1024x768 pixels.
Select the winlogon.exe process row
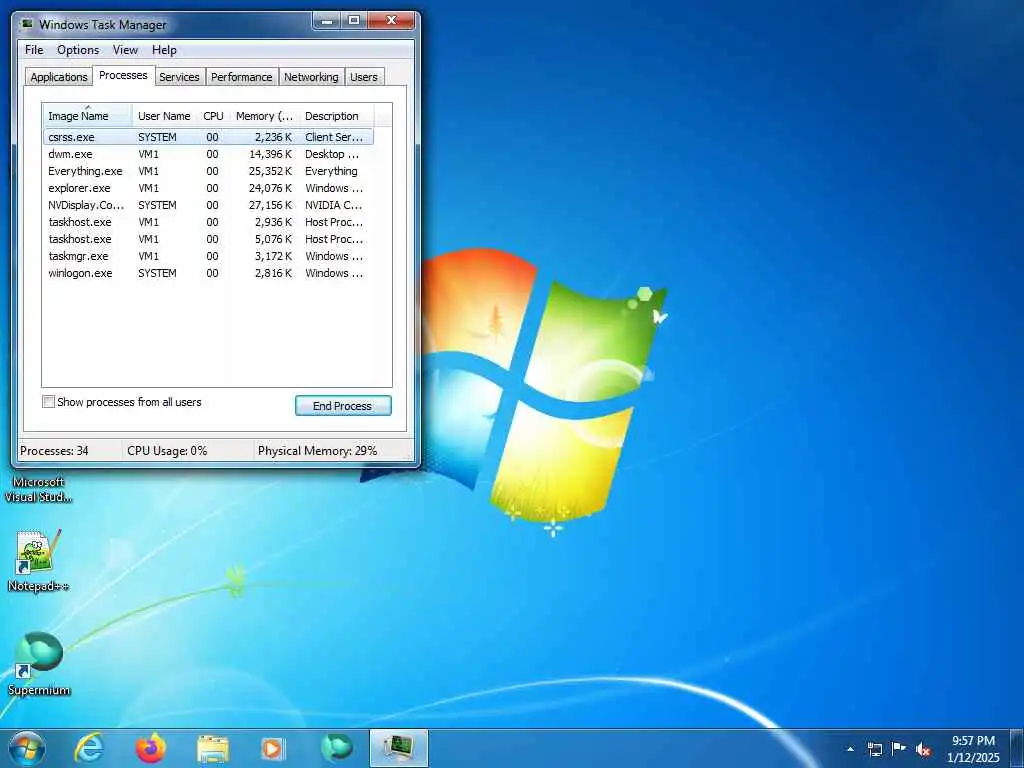click(x=208, y=273)
